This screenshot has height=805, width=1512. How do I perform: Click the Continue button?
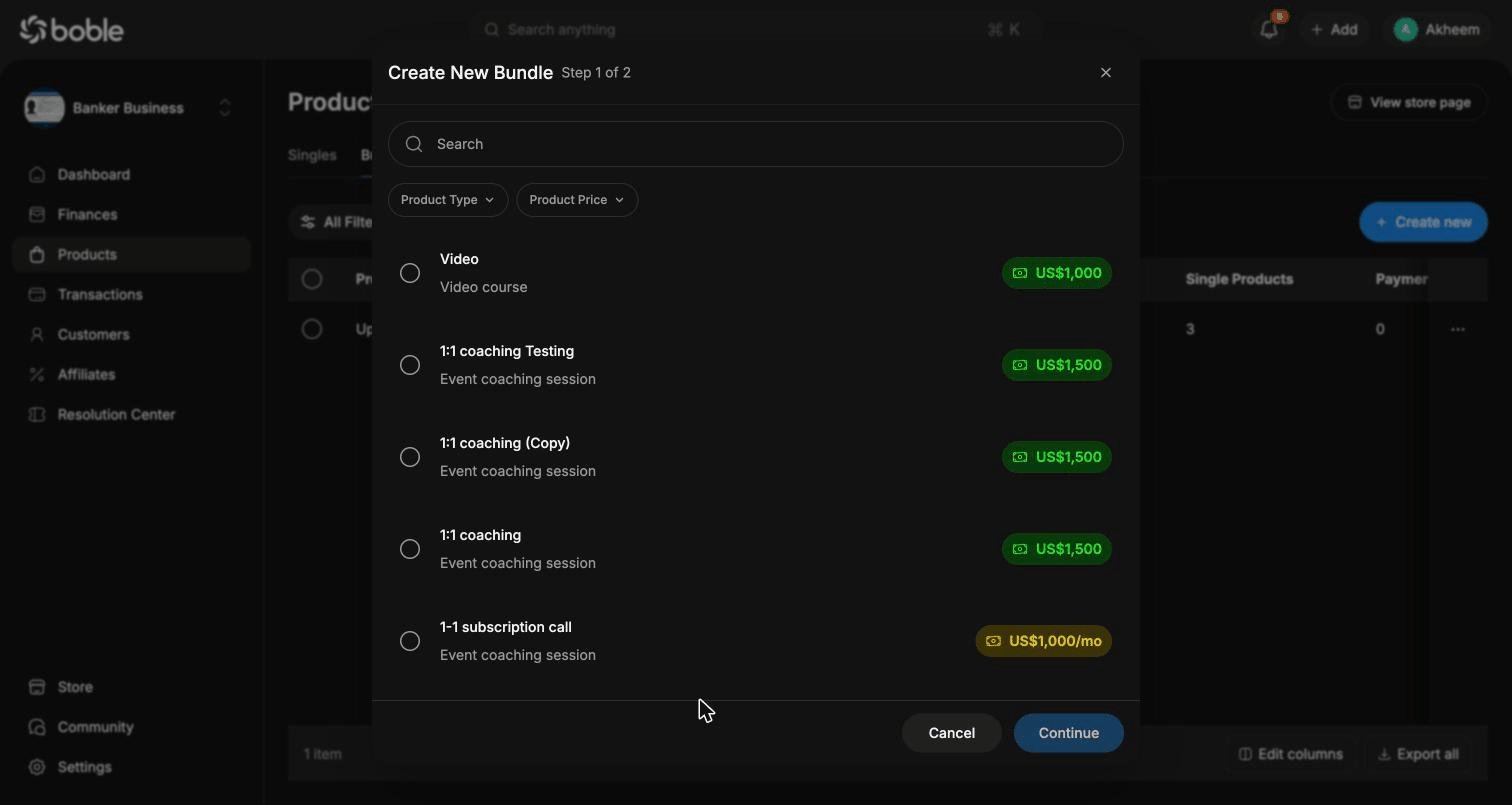pyautogui.click(x=1069, y=733)
